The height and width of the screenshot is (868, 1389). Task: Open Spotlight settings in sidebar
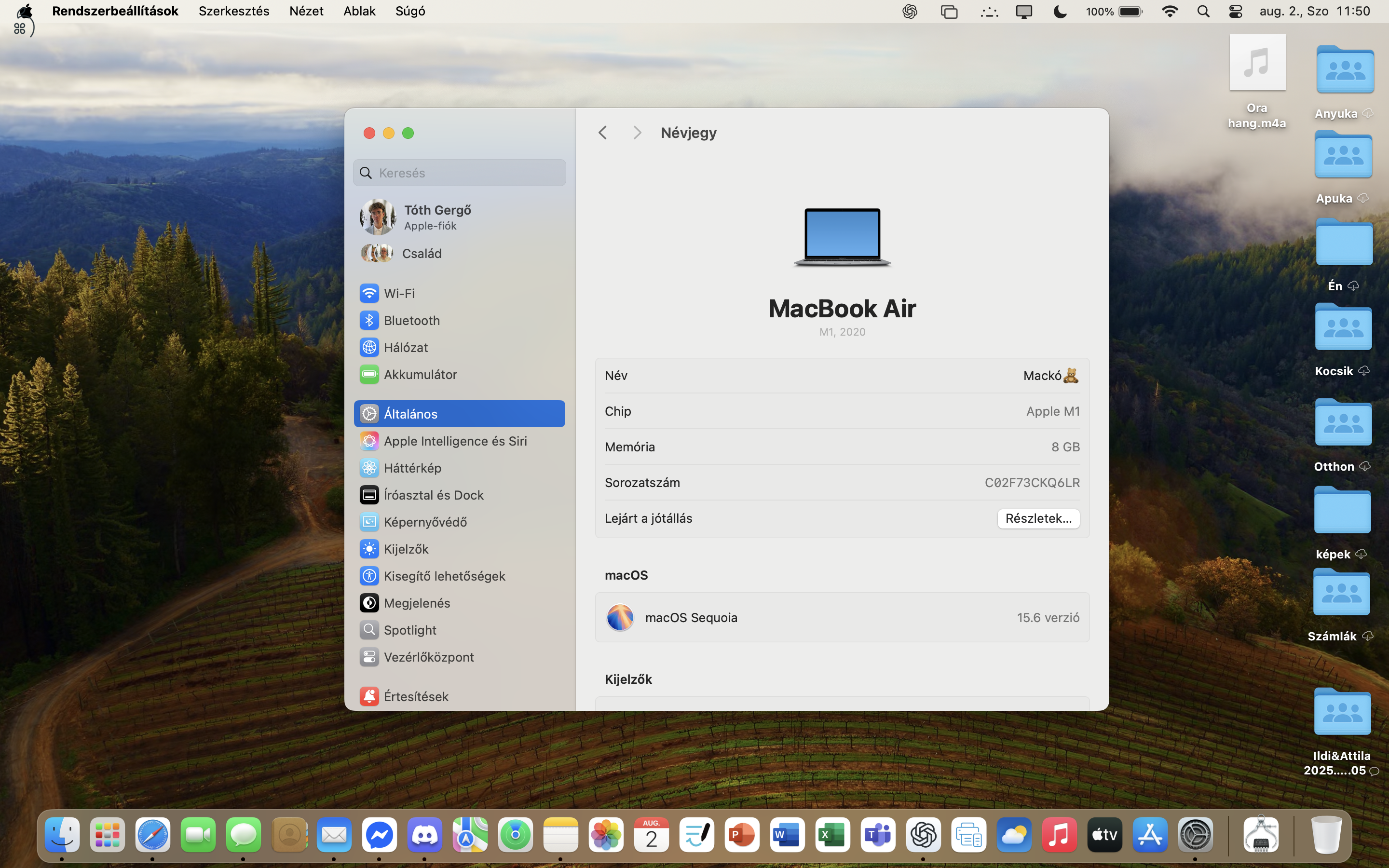pyautogui.click(x=459, y=630)
